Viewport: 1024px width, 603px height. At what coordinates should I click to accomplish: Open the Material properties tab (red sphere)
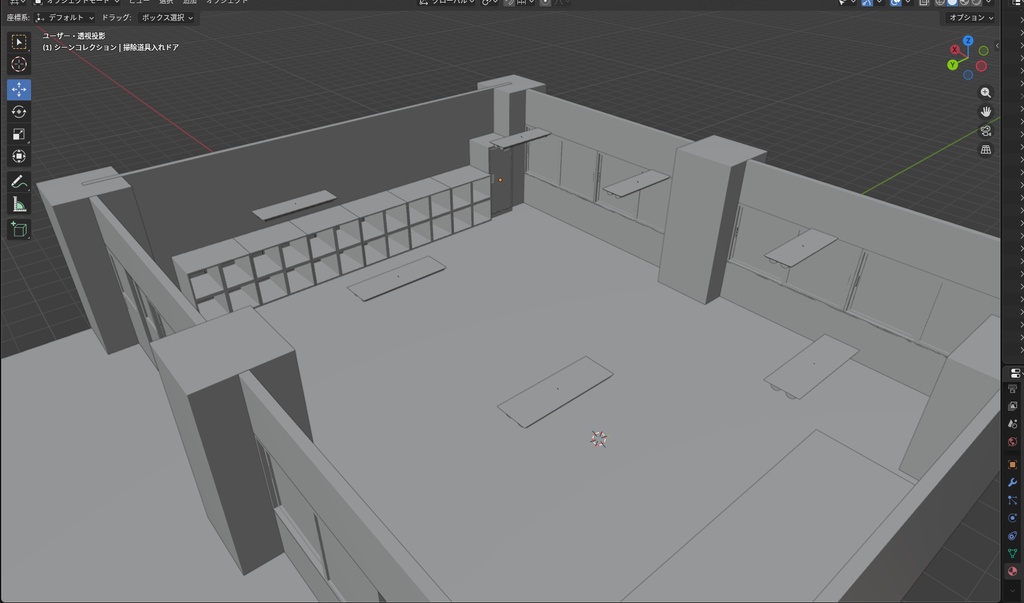[x=1012, y=572]
